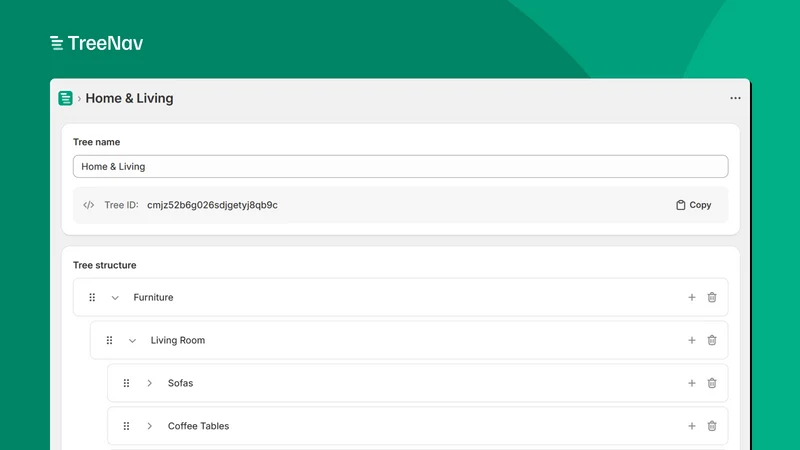Click the code icon beside Tree ID
The height and width of the screenshot is (450, 800).
tap(89, 205)
